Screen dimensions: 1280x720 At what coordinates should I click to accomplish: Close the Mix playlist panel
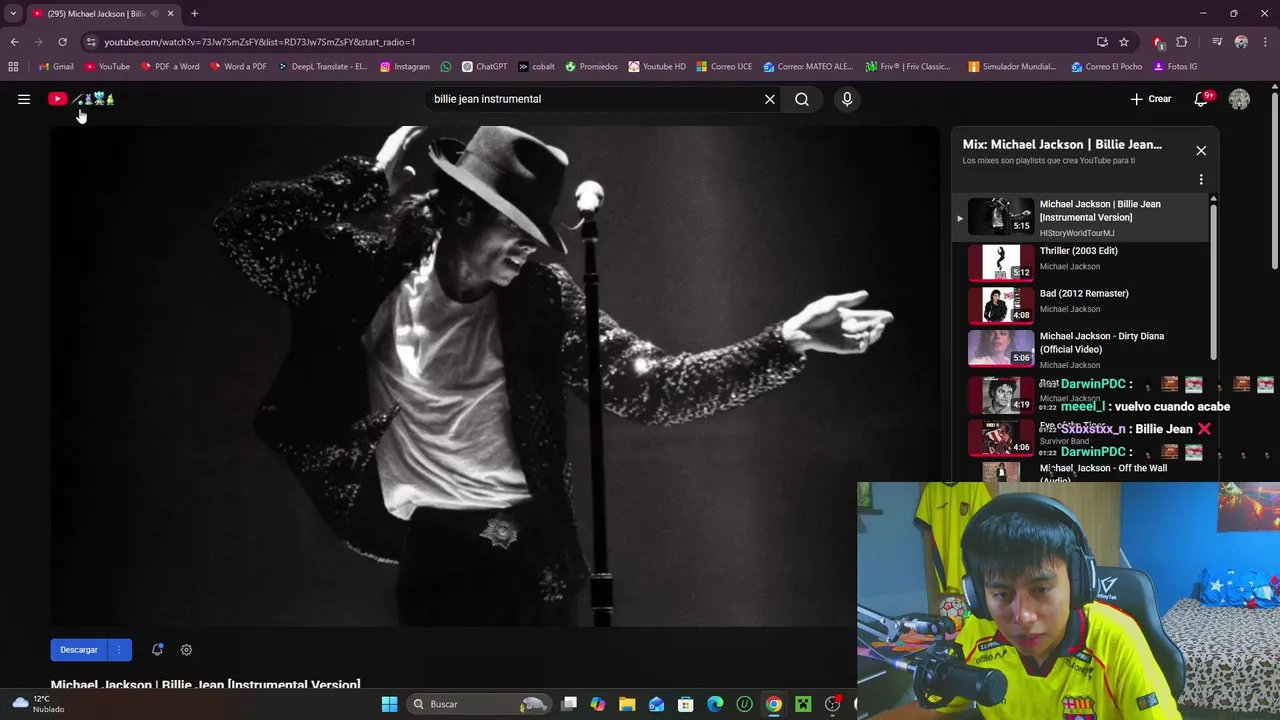pos(1201,150)
